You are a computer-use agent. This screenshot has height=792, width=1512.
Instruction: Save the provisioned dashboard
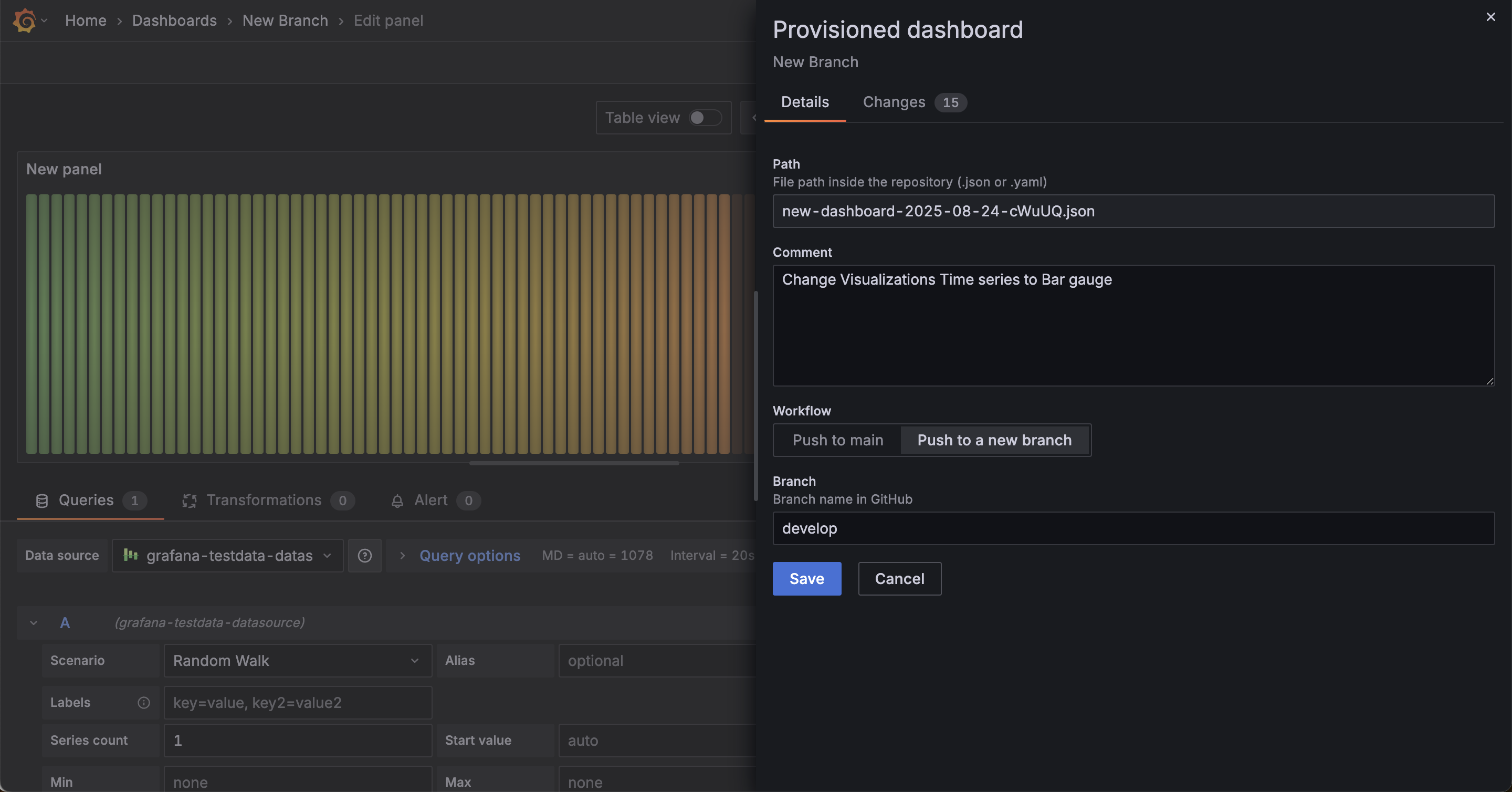(806, 579)
